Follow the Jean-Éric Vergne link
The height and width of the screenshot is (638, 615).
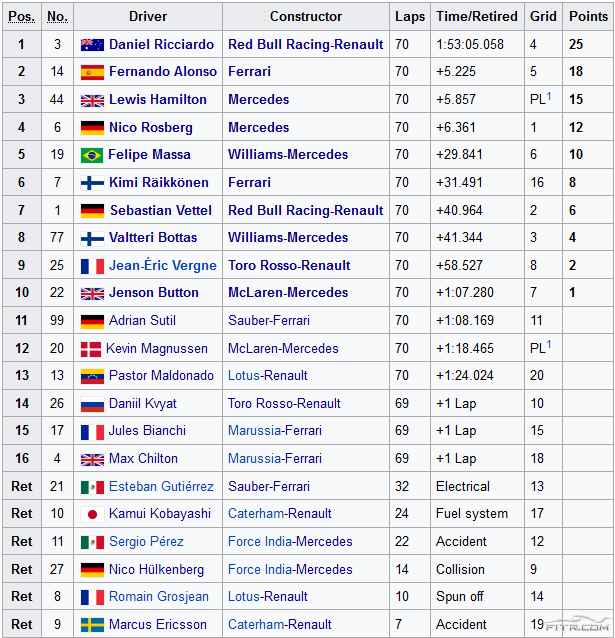click(x=163, y=266)
